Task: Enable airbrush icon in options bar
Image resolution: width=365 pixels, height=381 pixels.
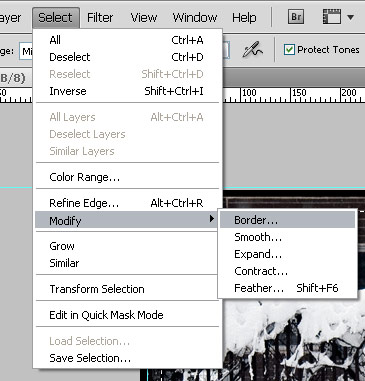Action: (x=252, y=50)
